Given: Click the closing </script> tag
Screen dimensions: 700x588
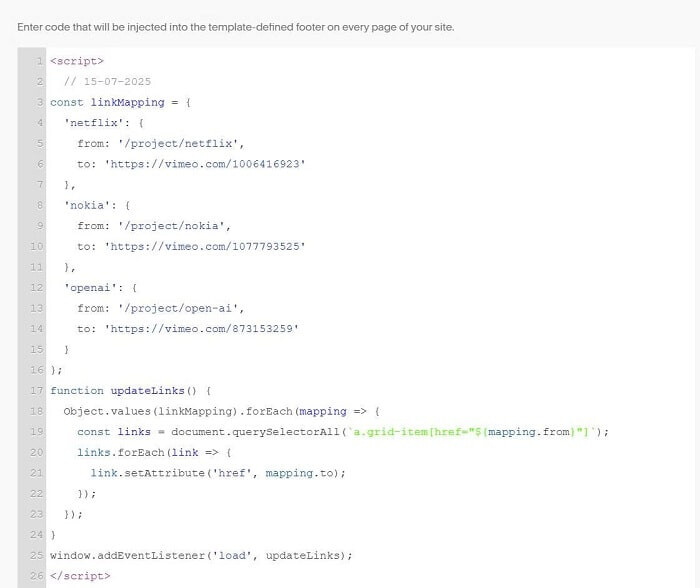Looking at the screenshot, I should (80, 576).
